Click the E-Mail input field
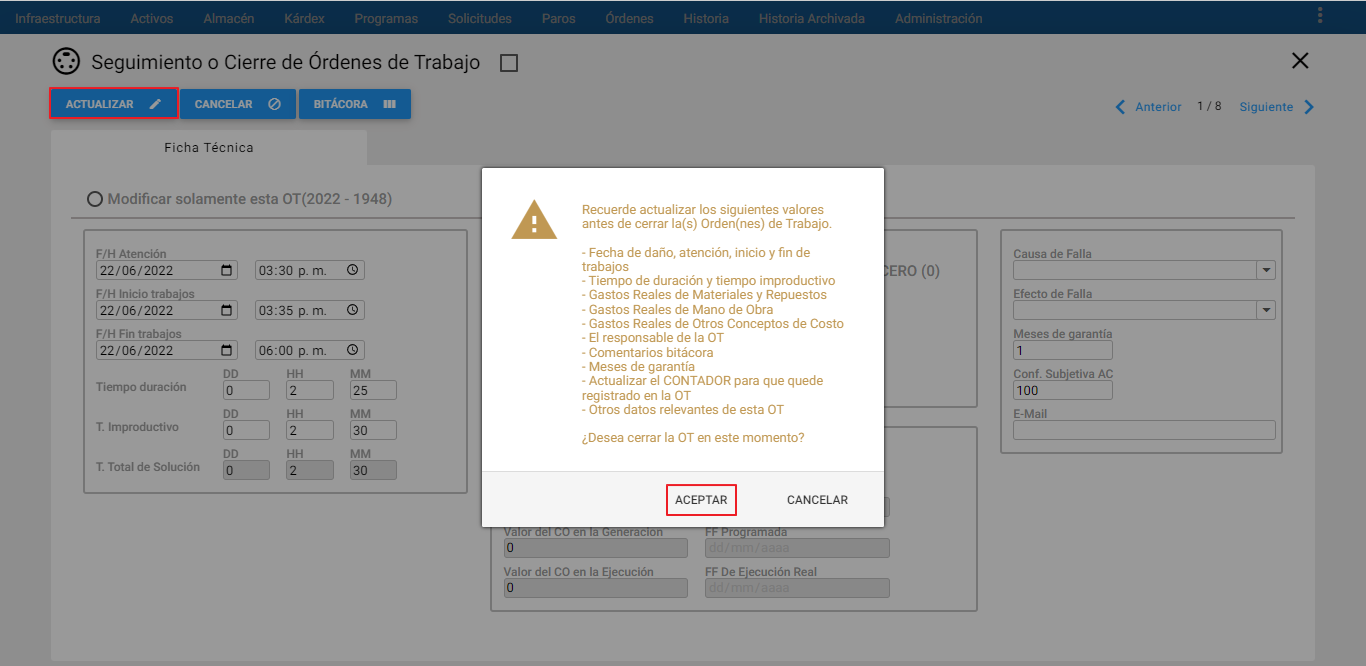 click(x=1144, y=430)
